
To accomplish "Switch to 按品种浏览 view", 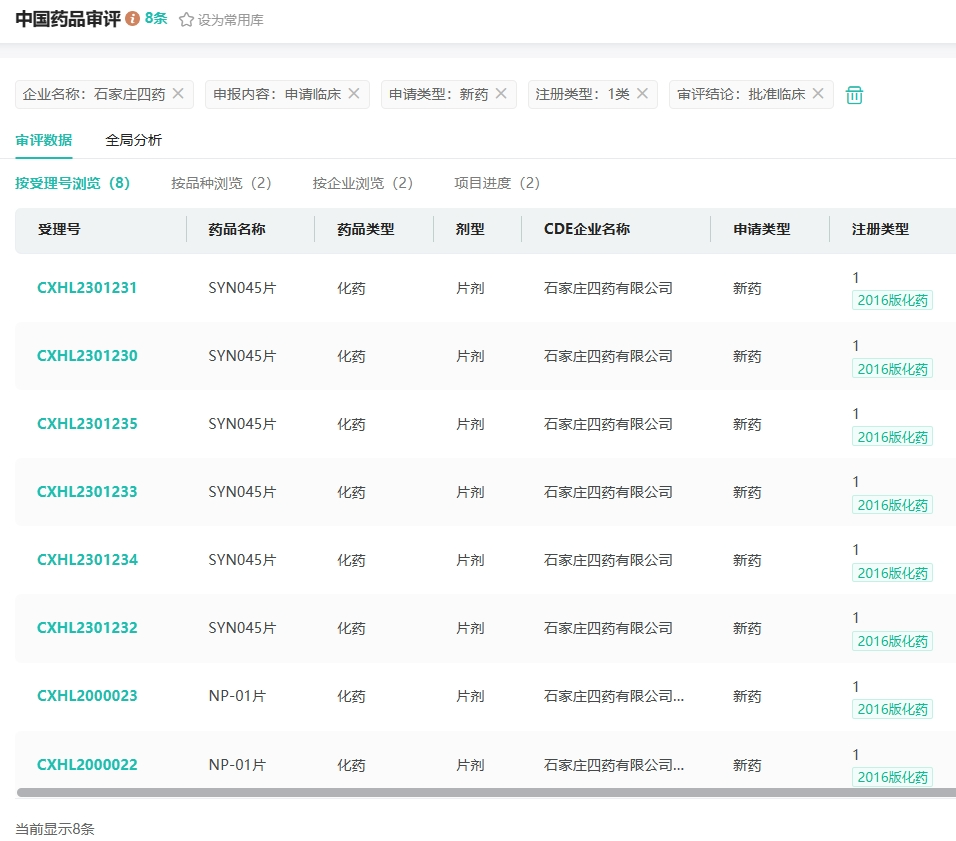I will 221,183.
